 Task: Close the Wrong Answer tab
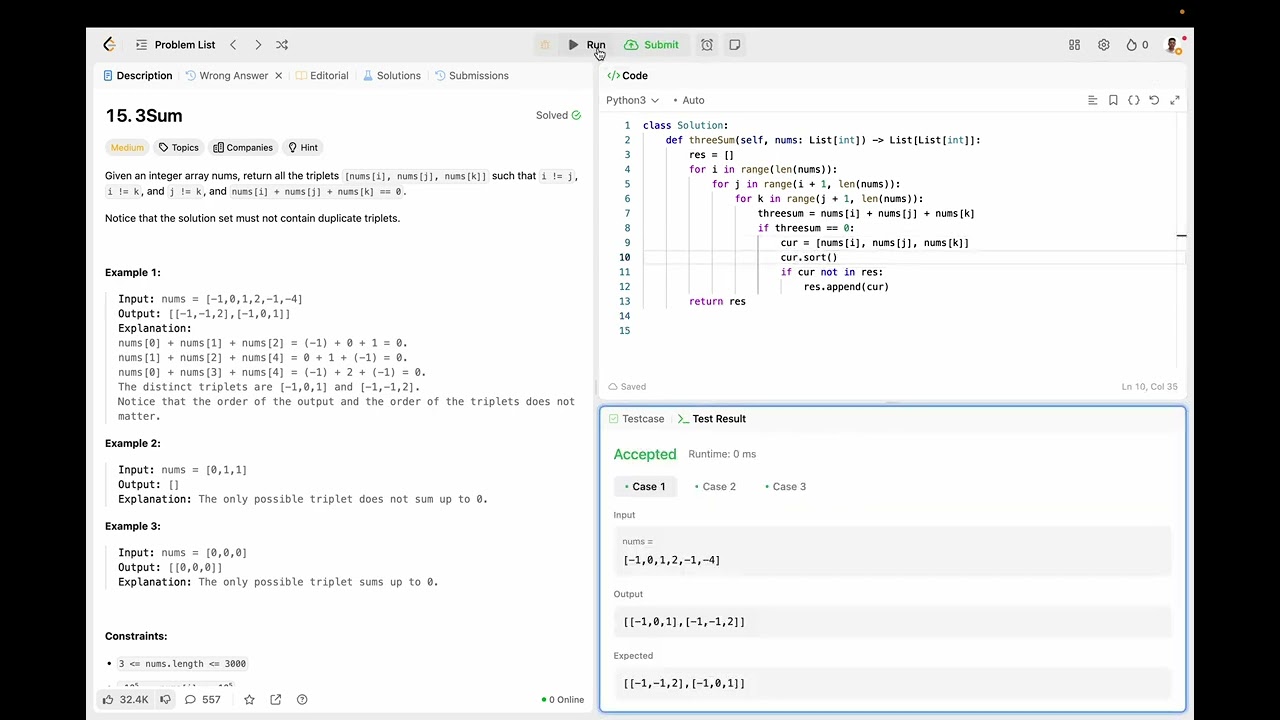(278, 75)
